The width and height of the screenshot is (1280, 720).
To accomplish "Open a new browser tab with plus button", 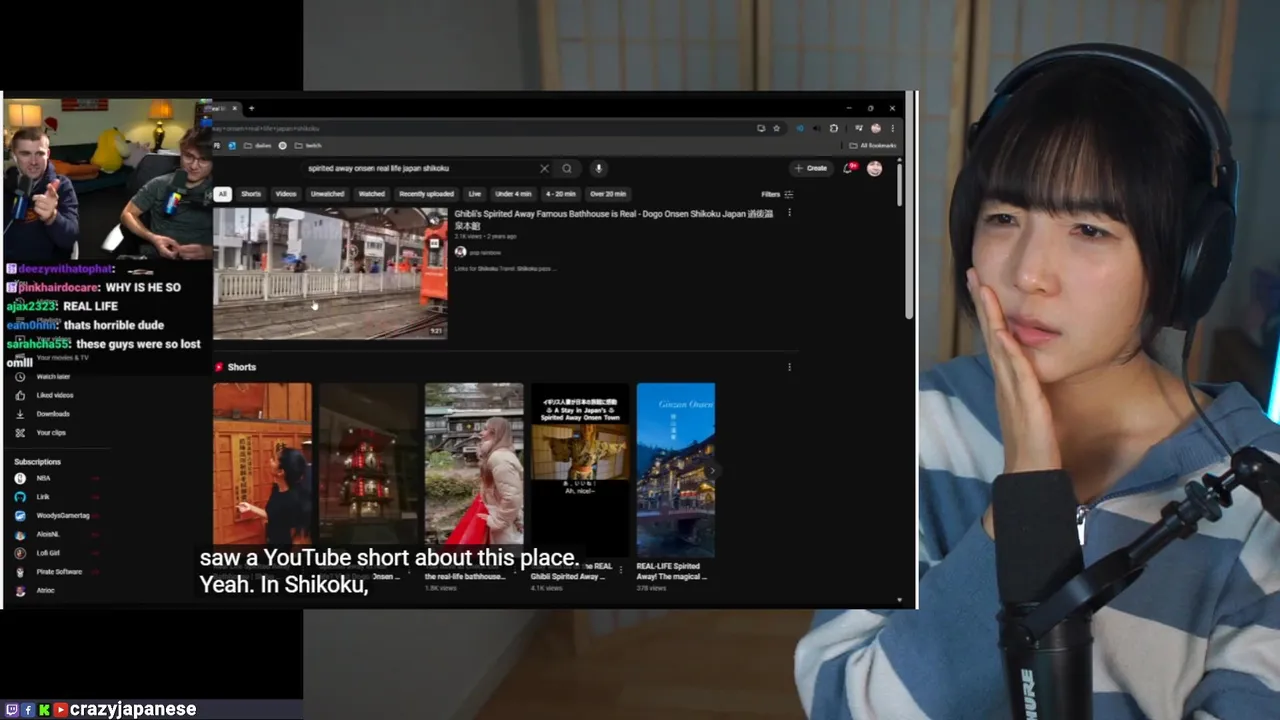I will pos(252,109).
